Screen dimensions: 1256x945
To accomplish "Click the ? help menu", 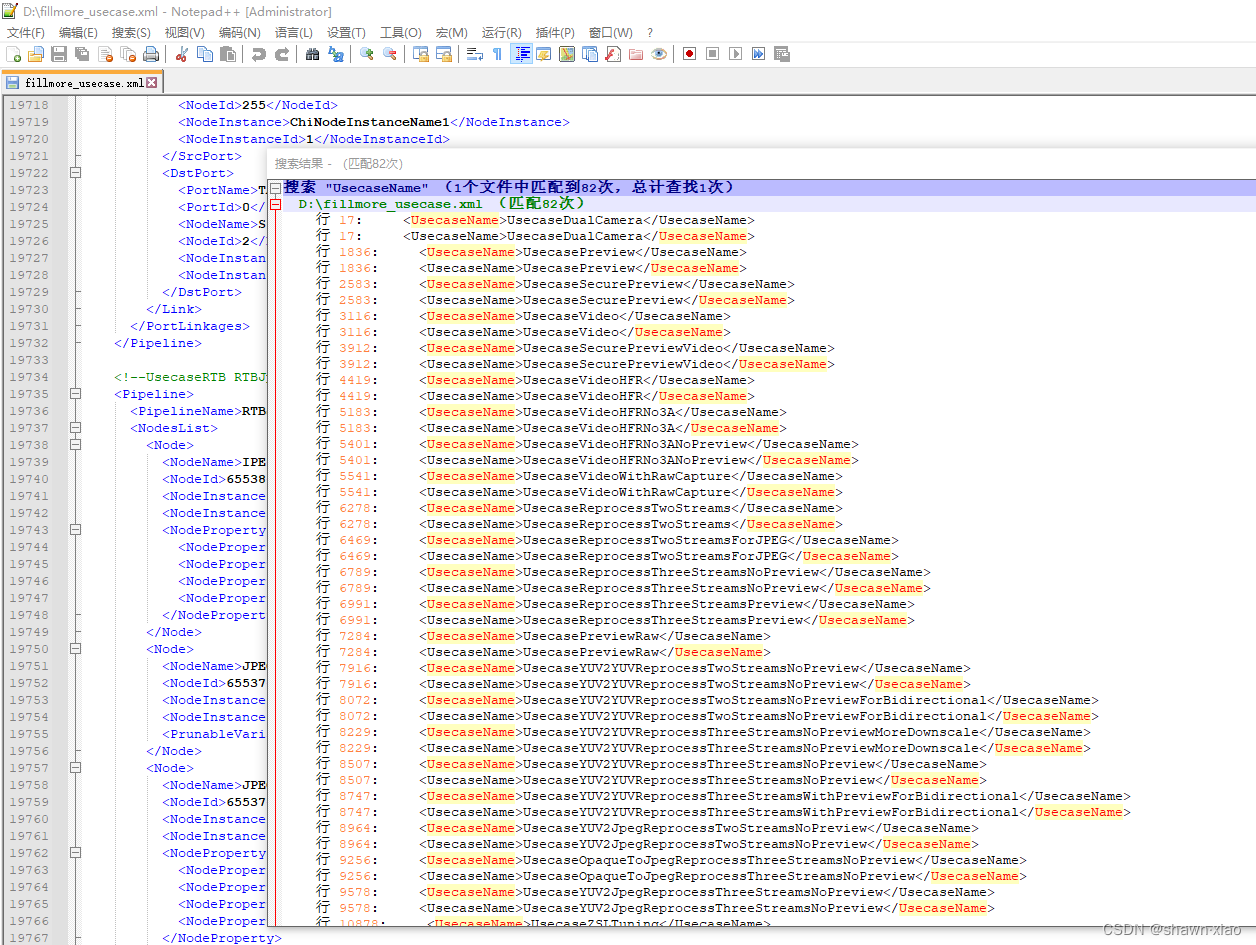I will pyautogui.click(x=650, y=33).
